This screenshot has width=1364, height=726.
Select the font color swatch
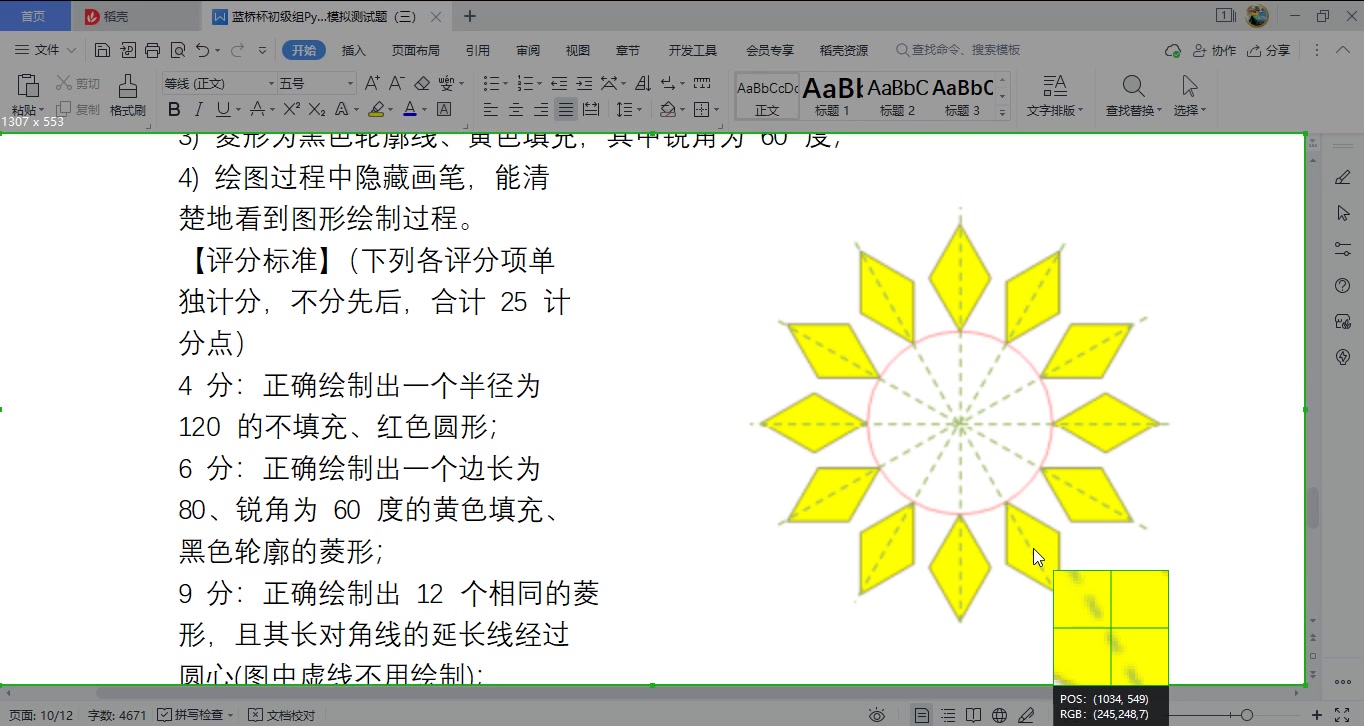(x=409, y=110)
